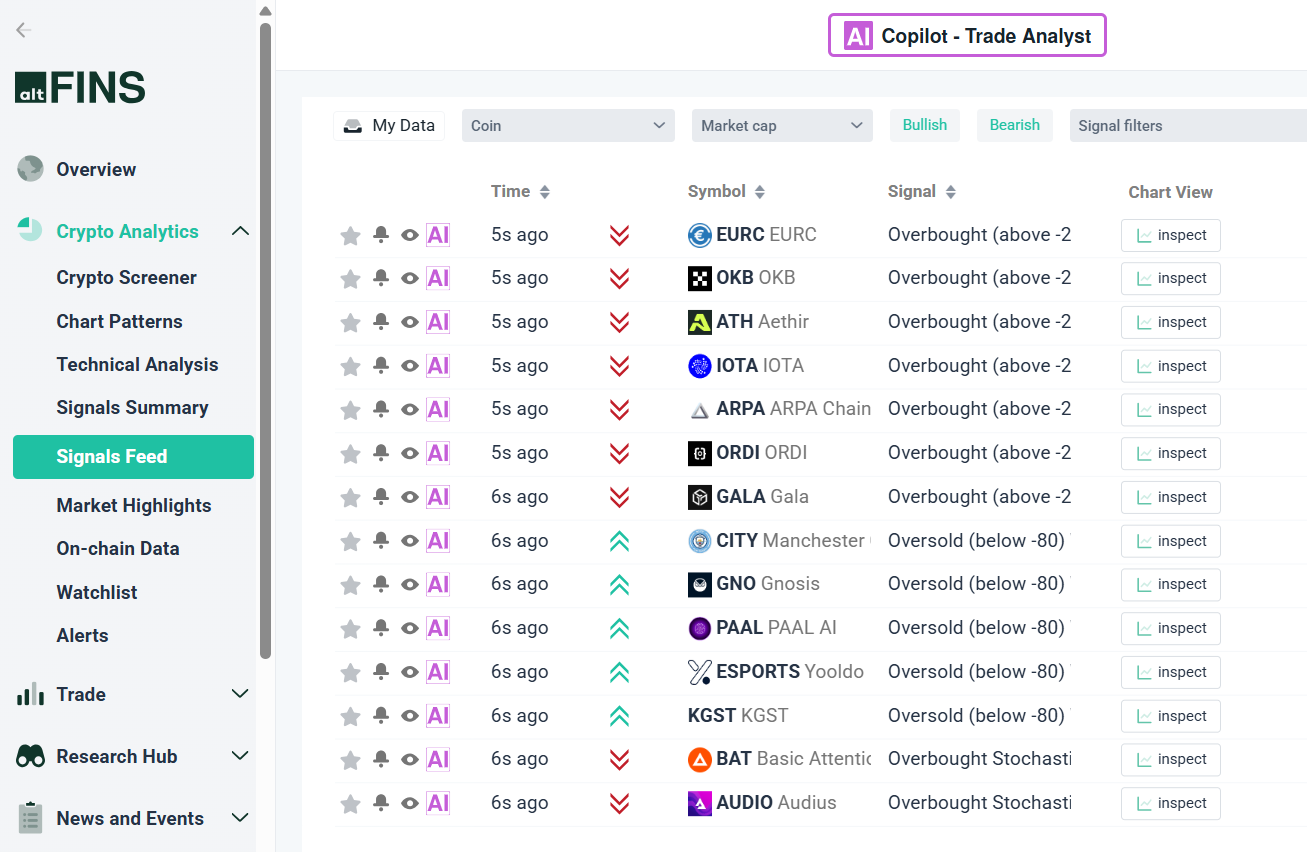This screenshot has width=1307, height=852.
Task: Open AI analyst icon for ORDI row
Action: tap(438, 453)
